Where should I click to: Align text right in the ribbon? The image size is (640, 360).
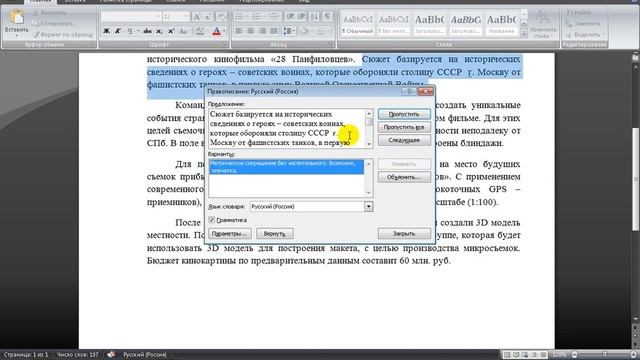tap(262, 31)
